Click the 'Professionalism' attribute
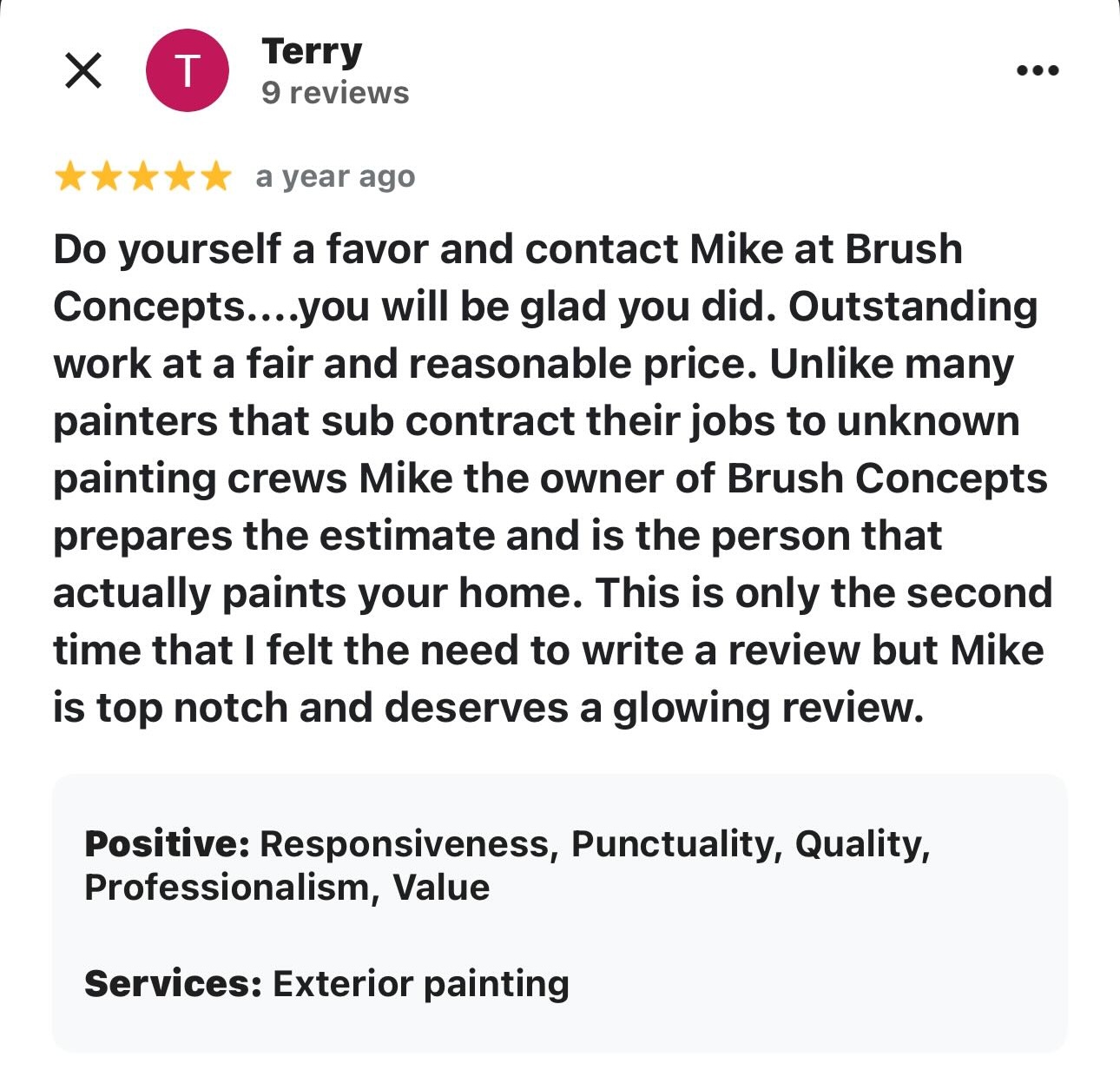 (227, 888)
